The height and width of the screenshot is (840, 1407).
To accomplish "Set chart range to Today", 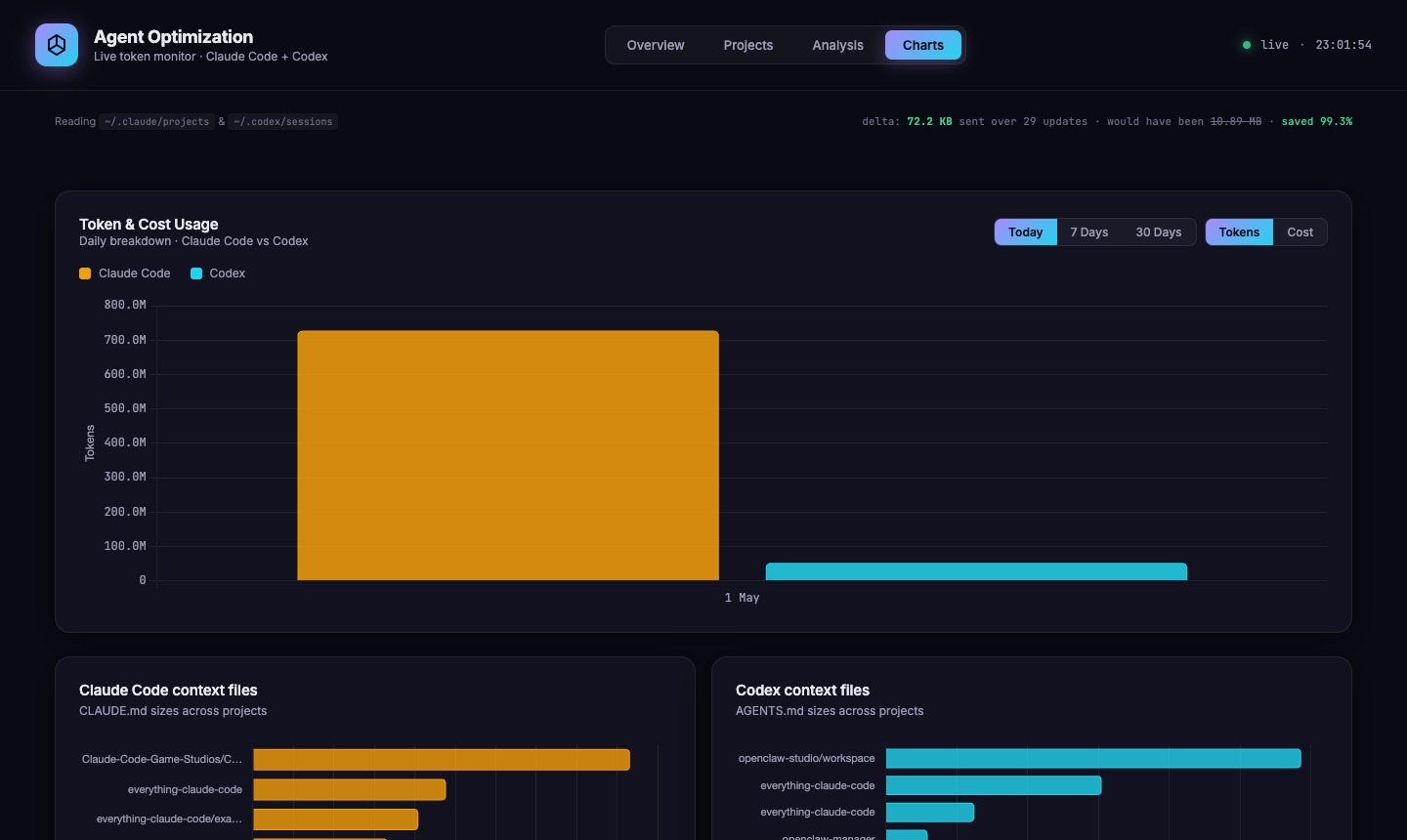I will tap(1026, 232).
